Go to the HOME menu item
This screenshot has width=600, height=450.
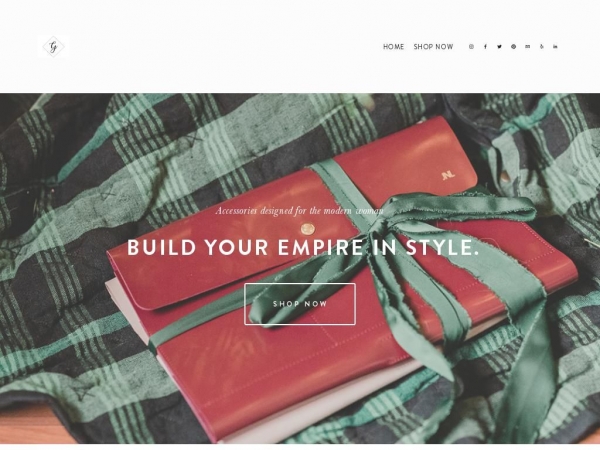click(x=393, y=47)
